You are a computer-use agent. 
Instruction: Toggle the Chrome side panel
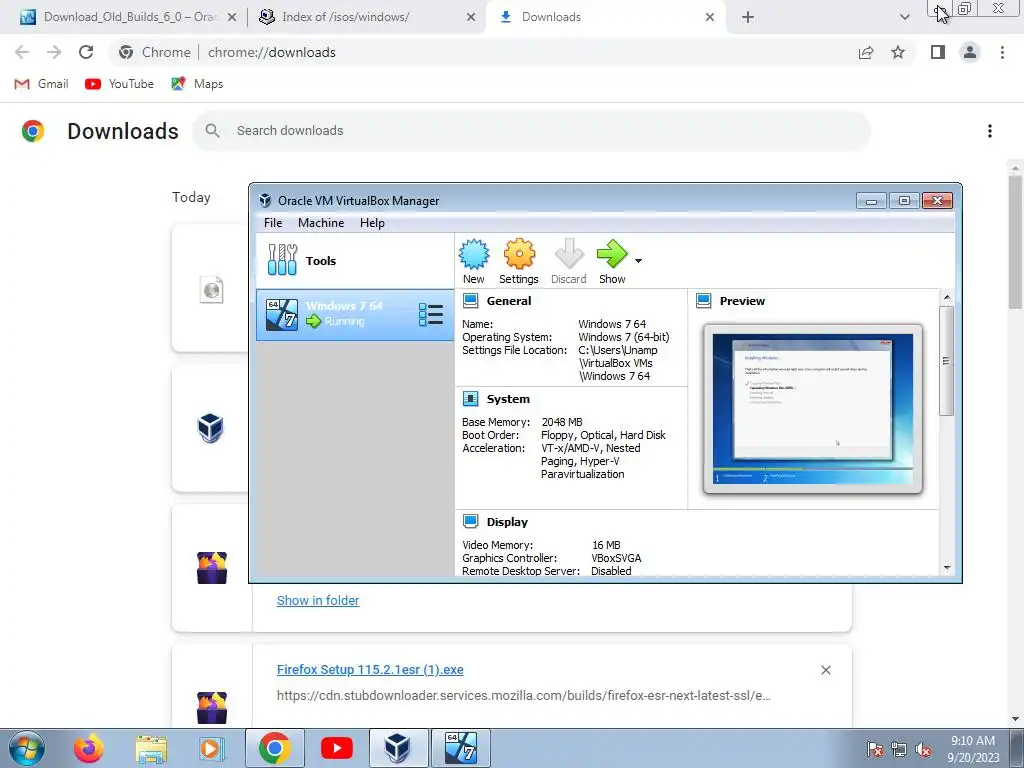pyautogui.click(x=938, y=52)
